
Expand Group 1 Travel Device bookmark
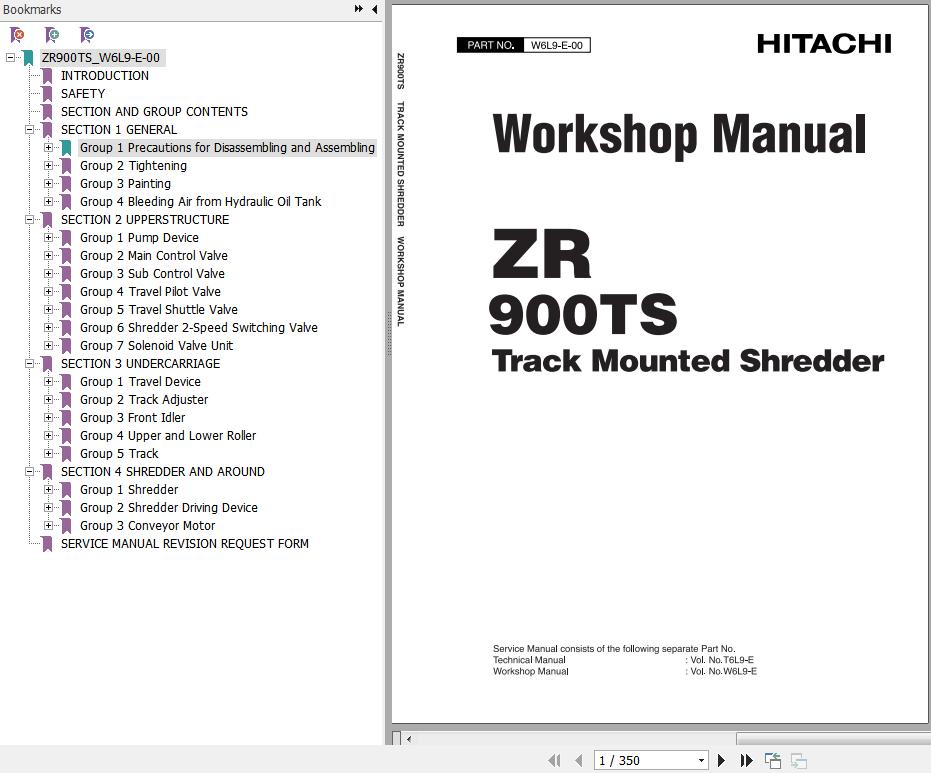pos(48,382)
